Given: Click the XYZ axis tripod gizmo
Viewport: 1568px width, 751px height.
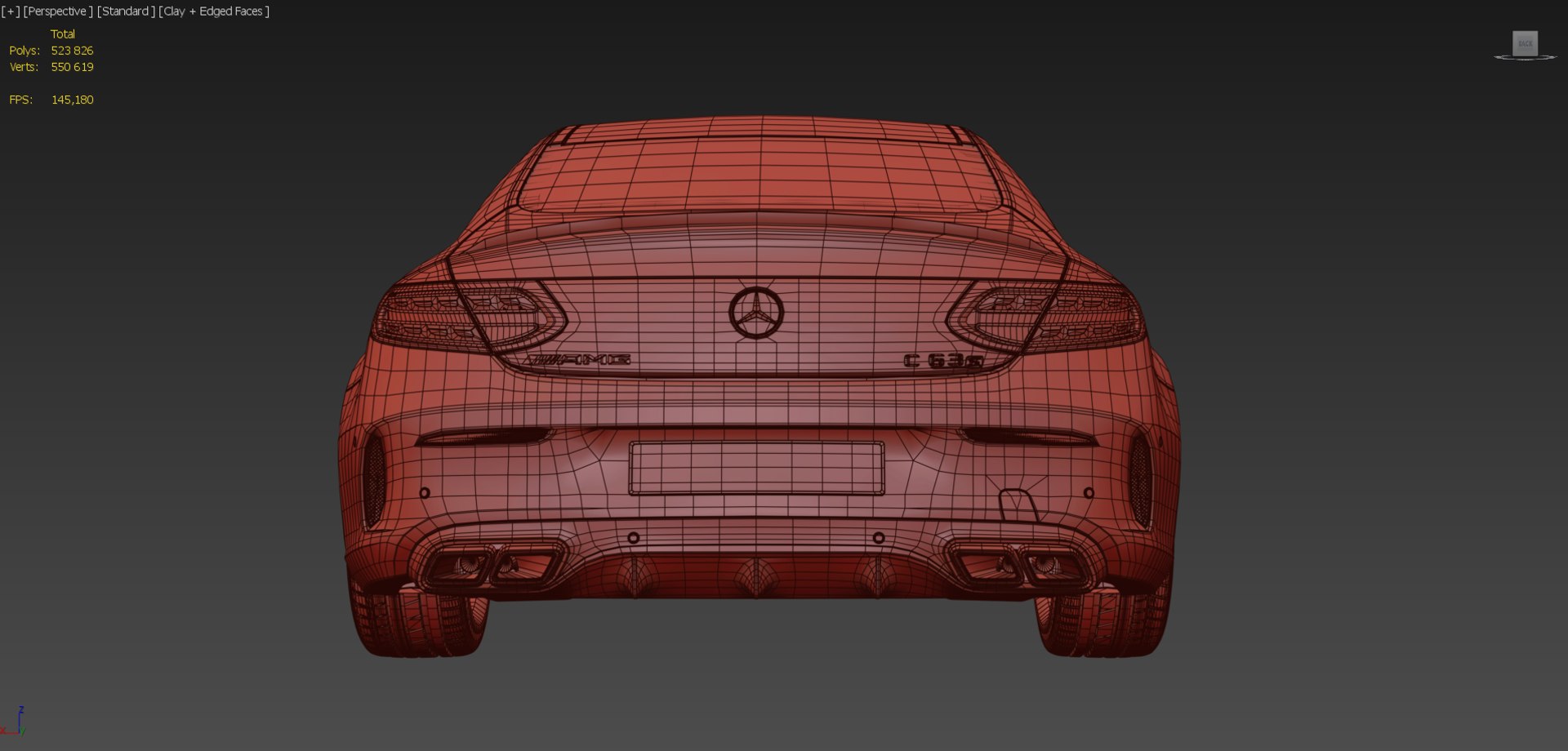Looking at the screenshot, I should point(14,722).
